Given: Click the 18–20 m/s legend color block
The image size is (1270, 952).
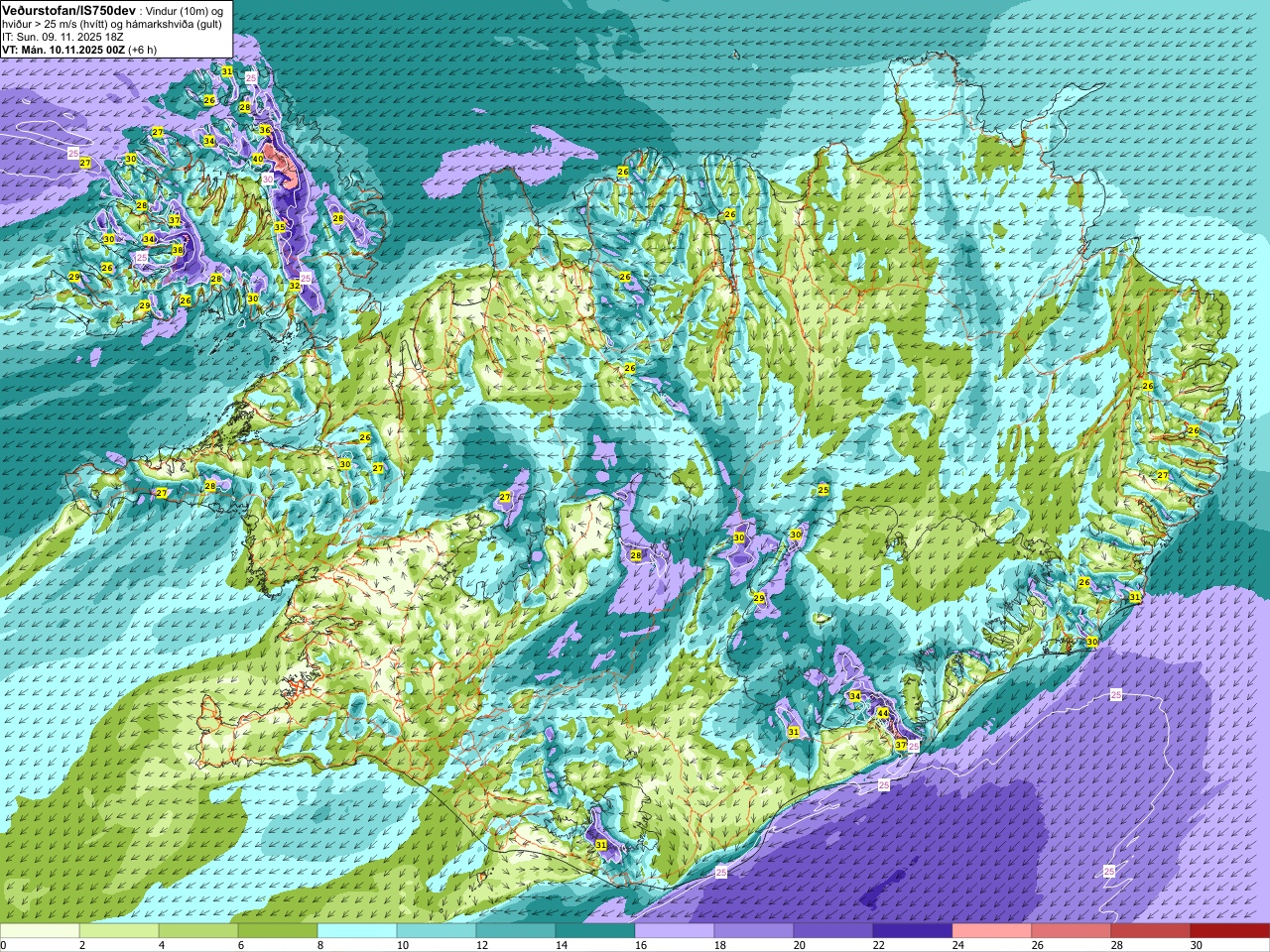Looking at the screenshot, I should 754,931.
